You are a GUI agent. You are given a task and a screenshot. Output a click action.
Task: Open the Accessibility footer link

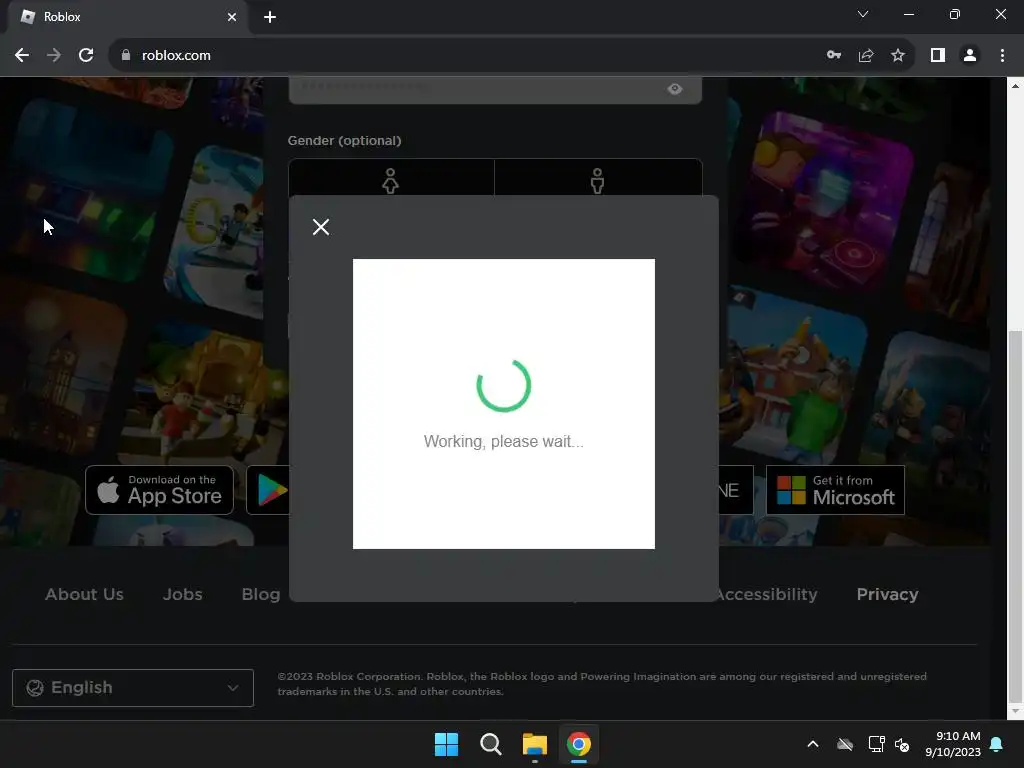click(768, 594)
